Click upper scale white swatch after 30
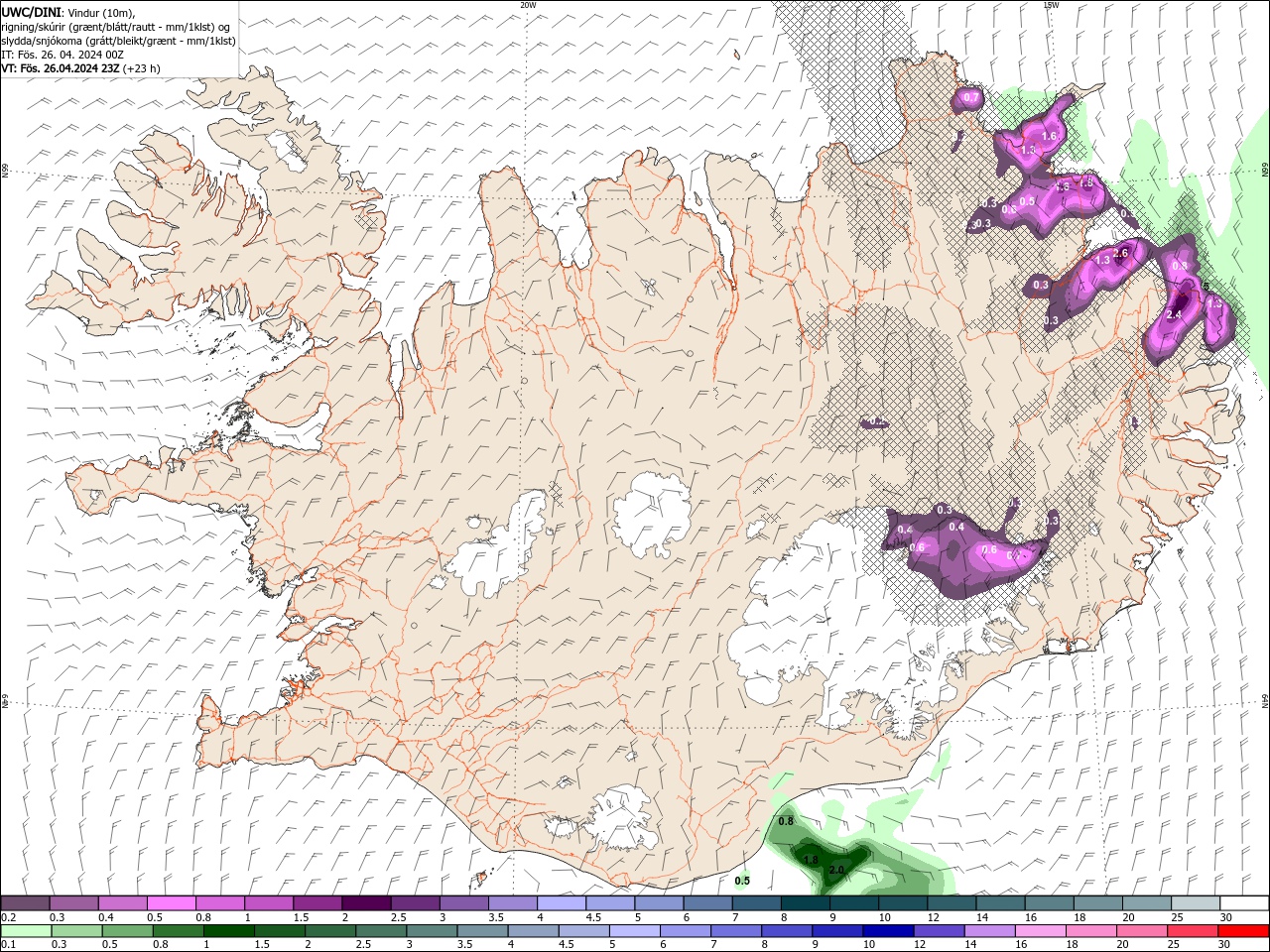The height and width of the screenshot is (952, 1270). [1244, 902]
